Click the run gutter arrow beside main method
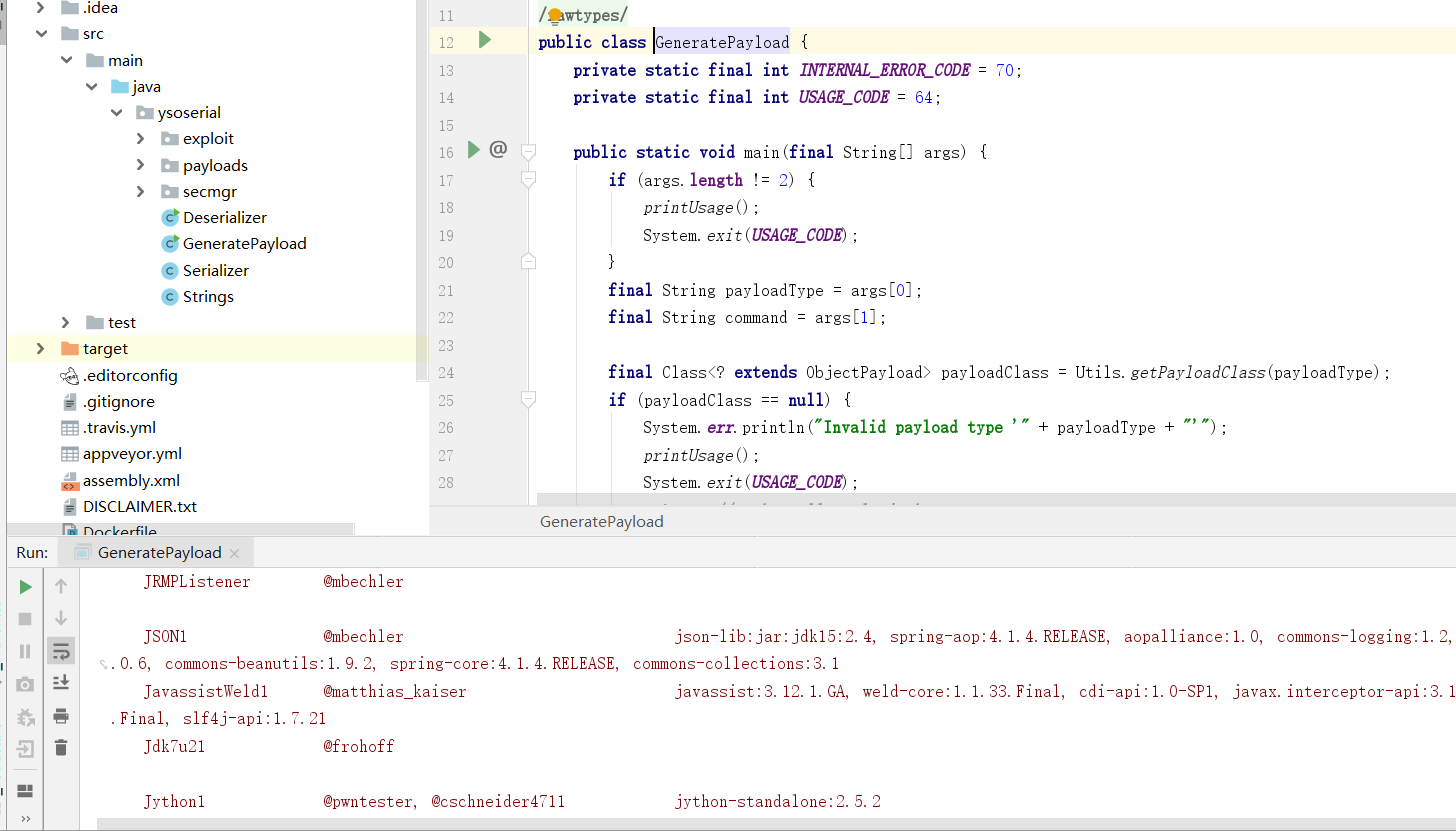This screenshot has height=831, width=1456. click(x=474, y=150)
